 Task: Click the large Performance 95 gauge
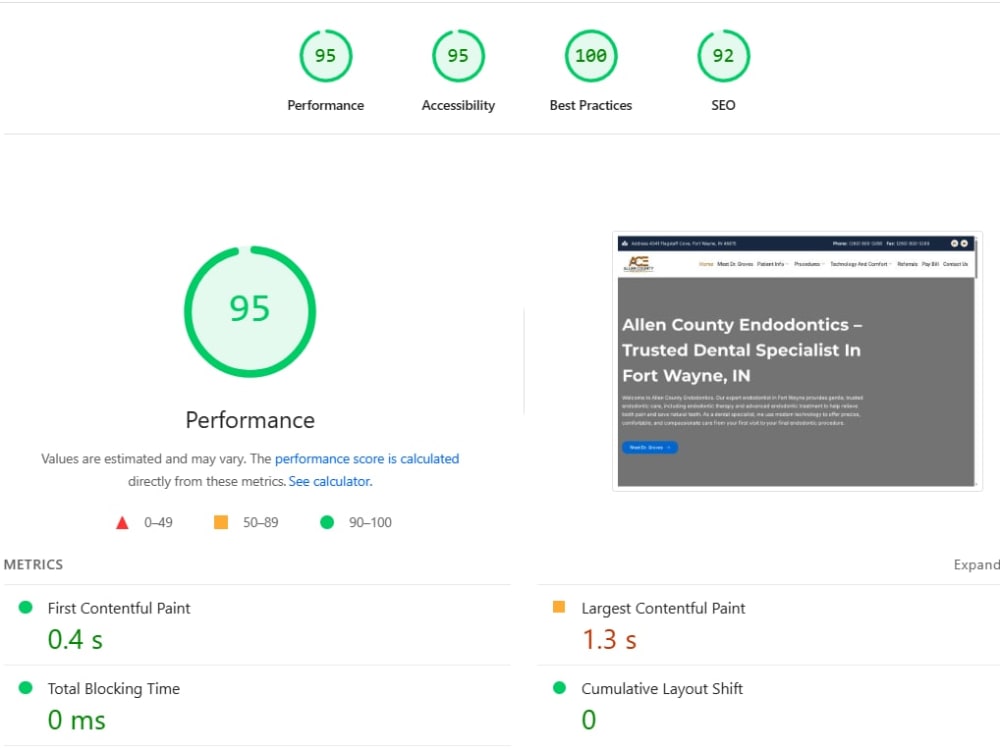[x=250, y=311]
